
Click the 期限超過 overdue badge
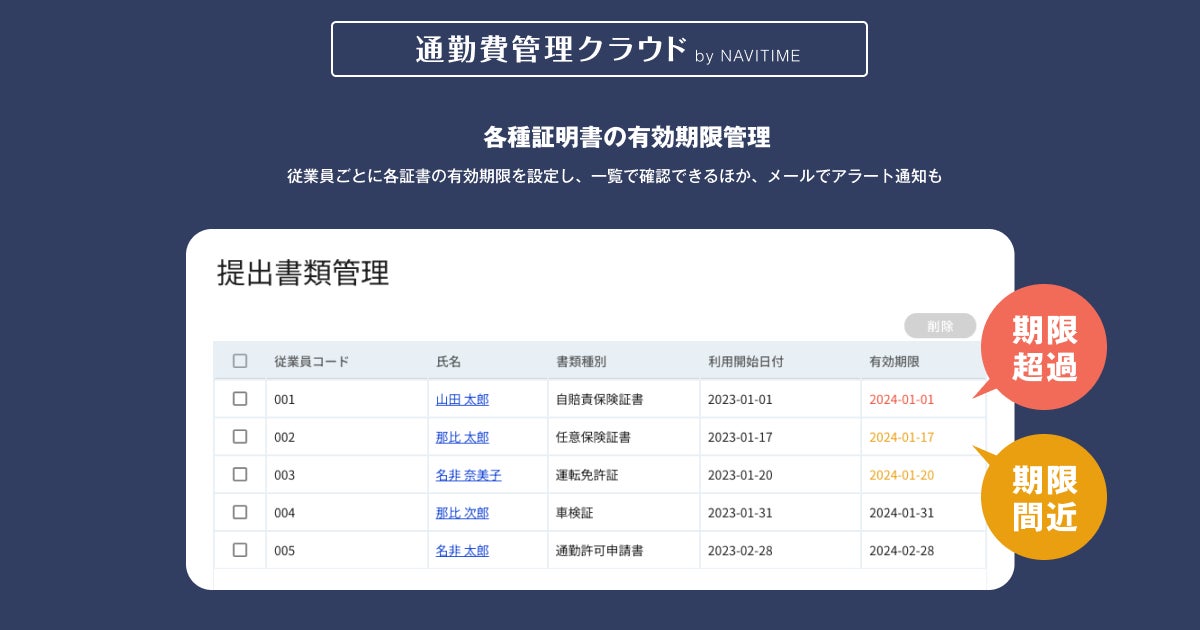click(1043, 348)
